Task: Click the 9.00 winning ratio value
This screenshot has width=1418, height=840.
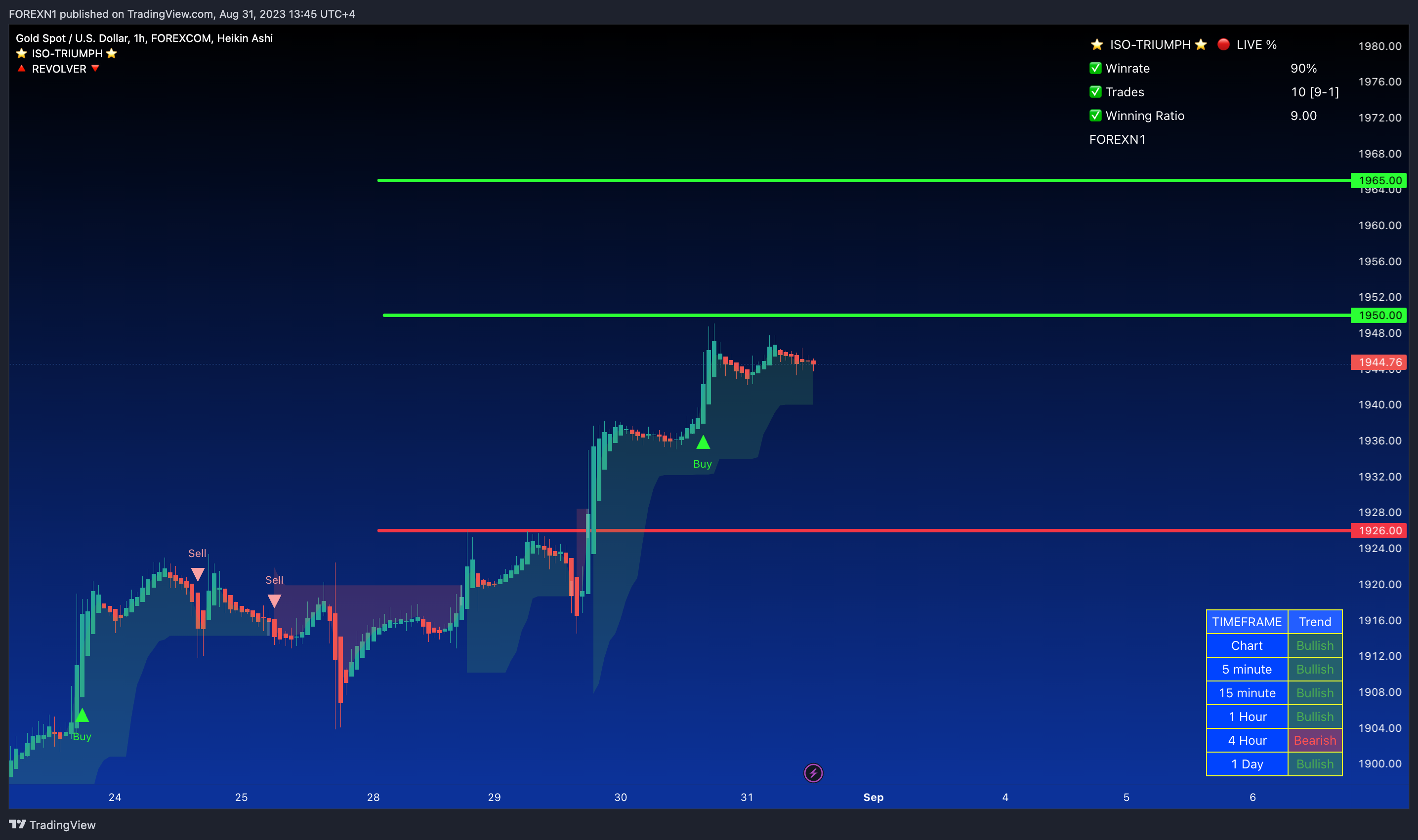Action: pyautogui.click(x=1303, y=116)
